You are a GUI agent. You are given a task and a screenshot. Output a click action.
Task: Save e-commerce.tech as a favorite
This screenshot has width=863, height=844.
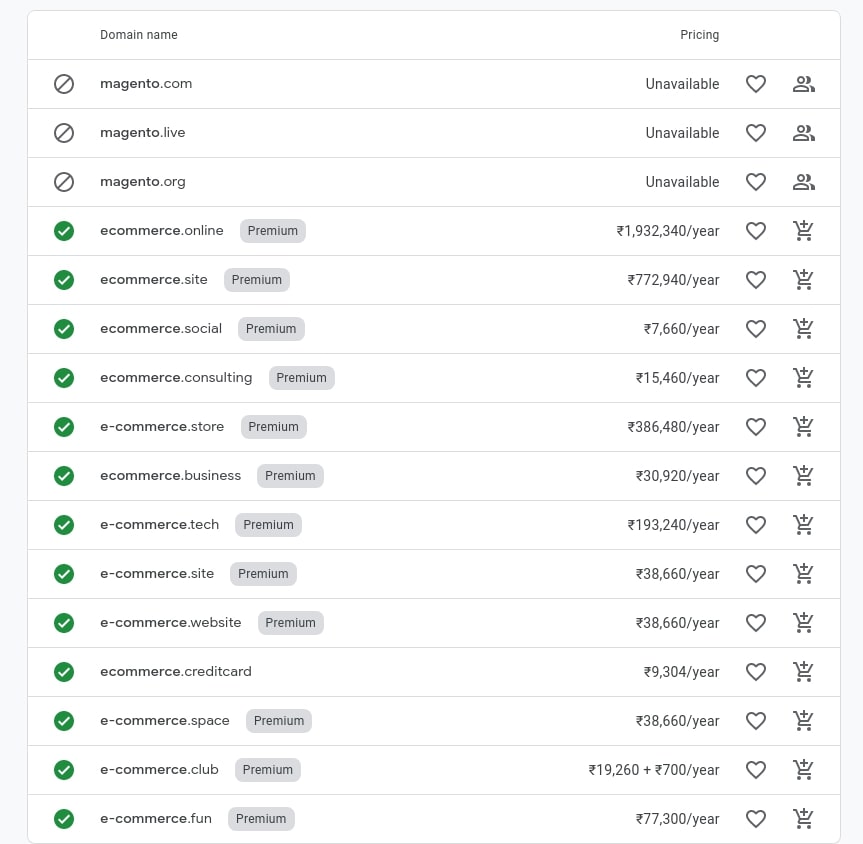(756, 525)
